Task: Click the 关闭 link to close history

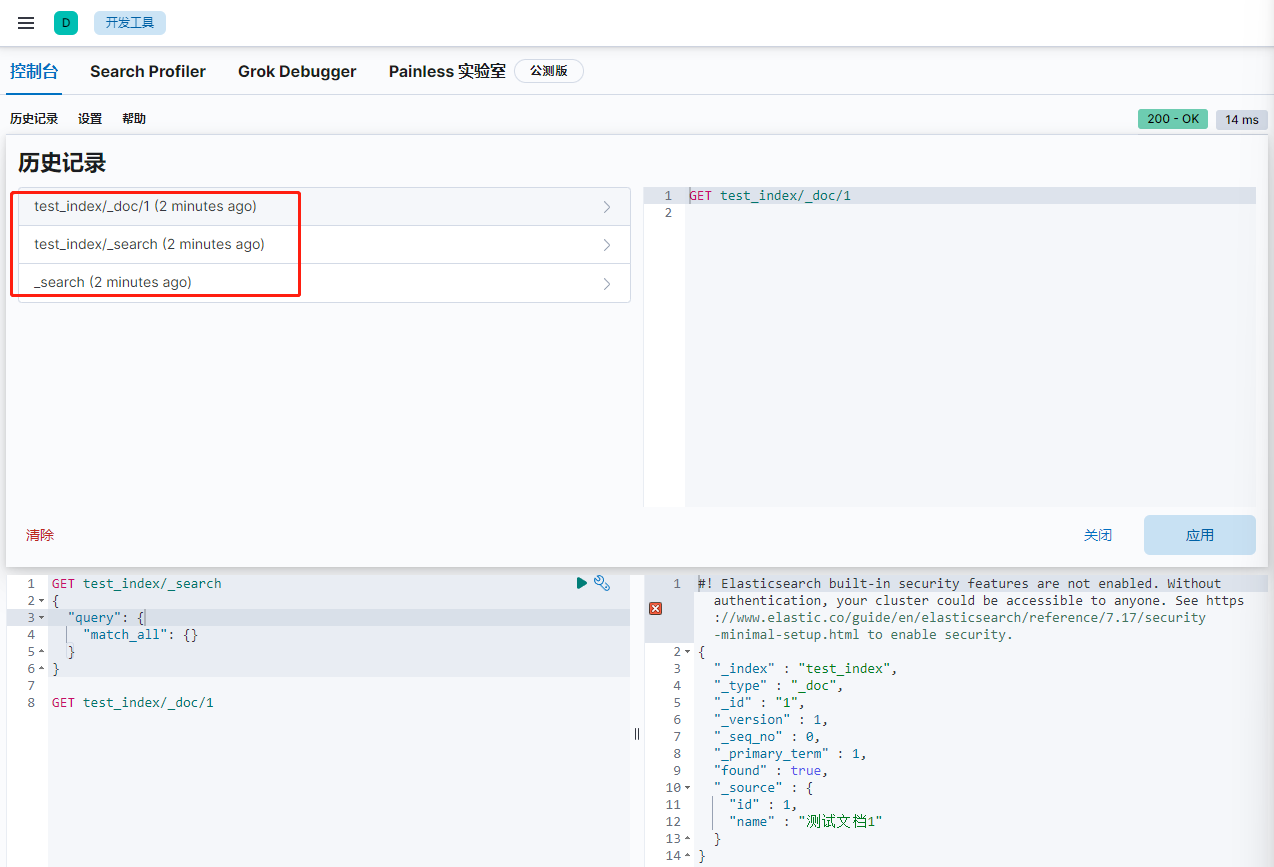Action: (x=1097, y=535)
